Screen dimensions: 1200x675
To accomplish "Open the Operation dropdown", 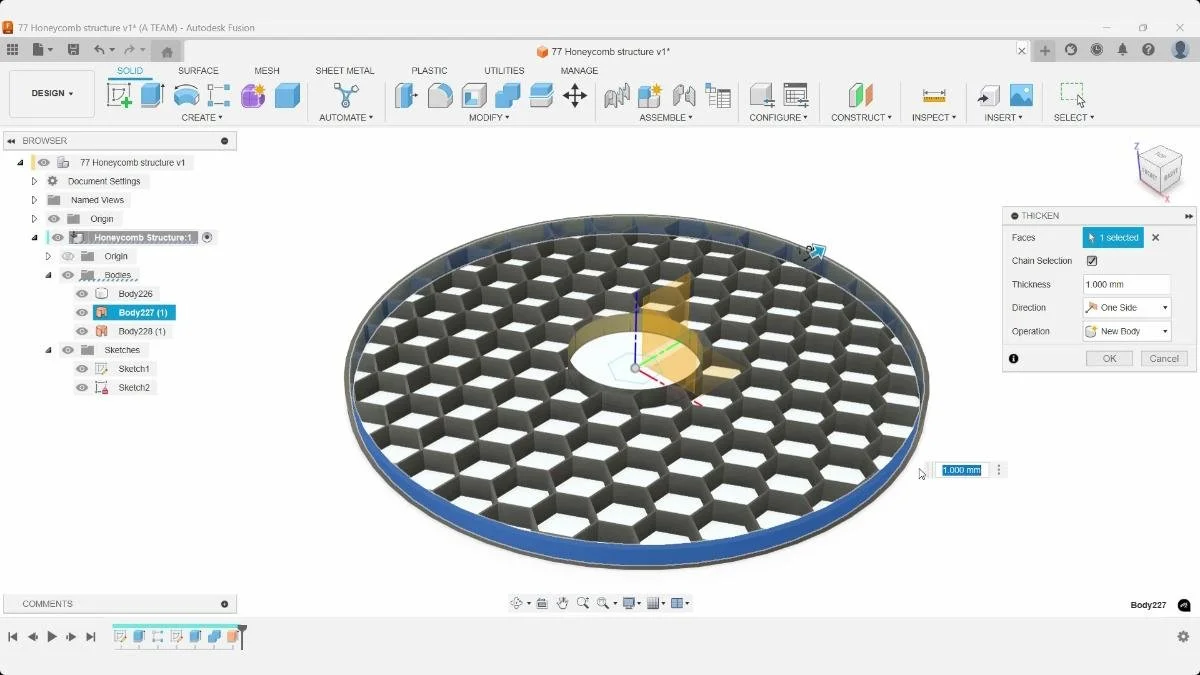I will pyautogui.click(x=1127, y=331).
